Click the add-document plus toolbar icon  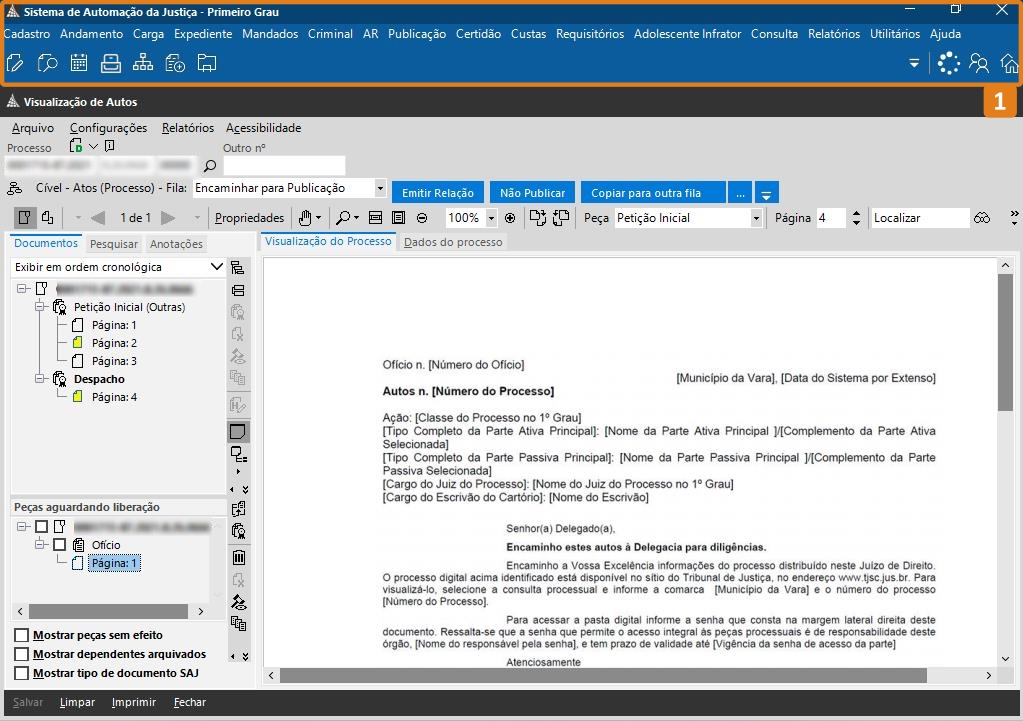pos(175,63)
